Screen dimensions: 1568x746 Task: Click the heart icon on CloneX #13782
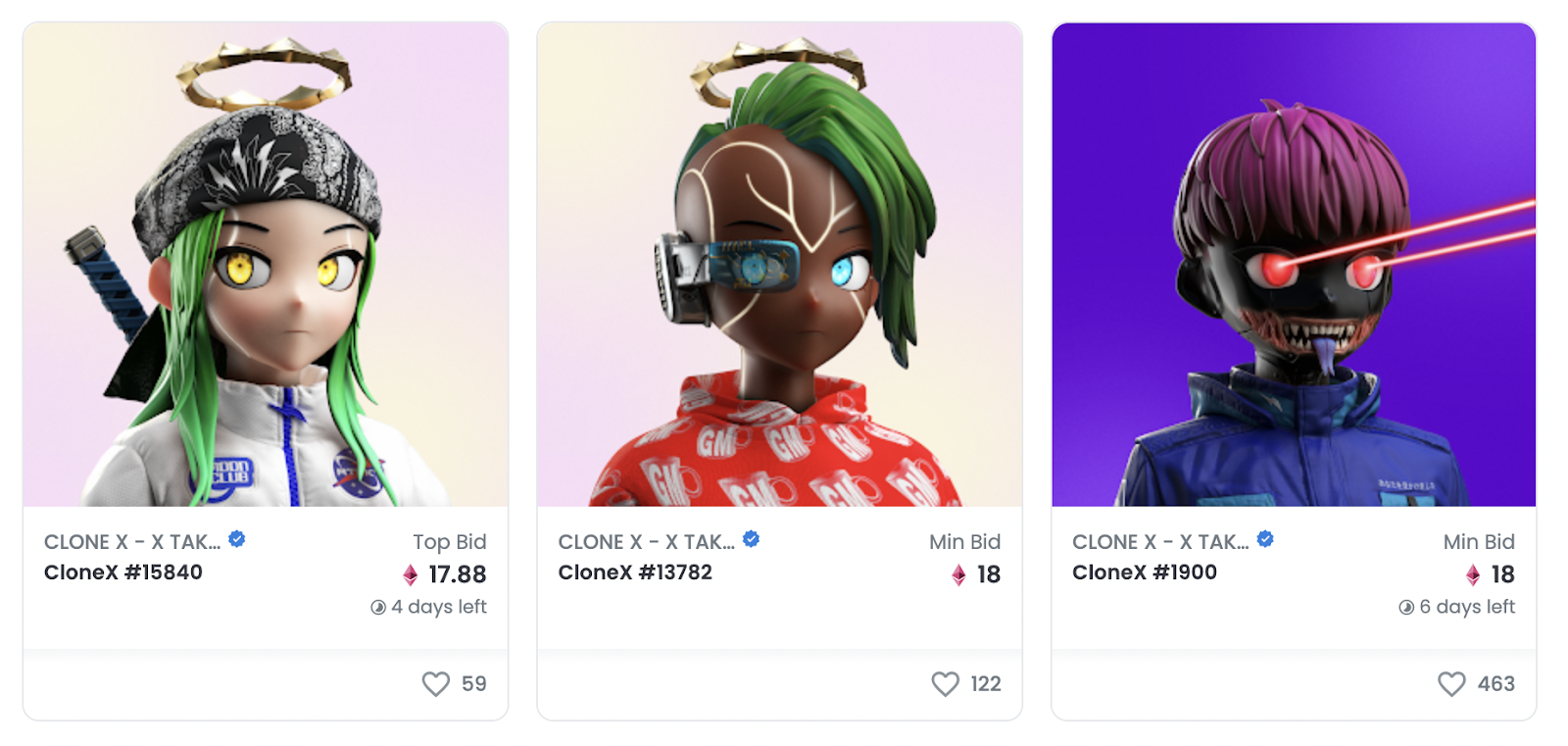[945, 683]
